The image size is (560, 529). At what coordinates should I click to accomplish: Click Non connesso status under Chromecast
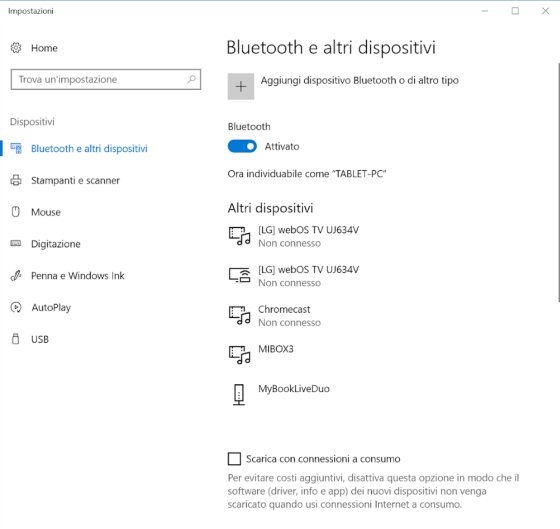click(x=290, y=323)
